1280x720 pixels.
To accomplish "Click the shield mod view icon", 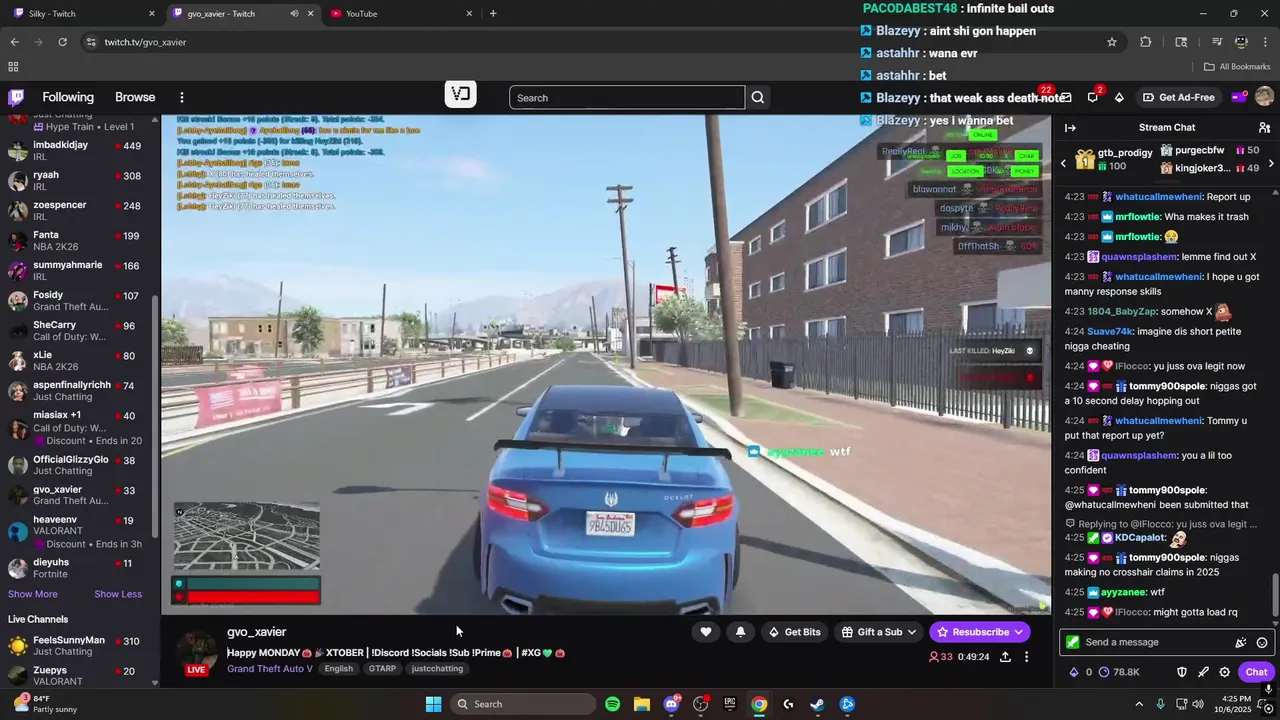I will click(x=1181, y=672).
